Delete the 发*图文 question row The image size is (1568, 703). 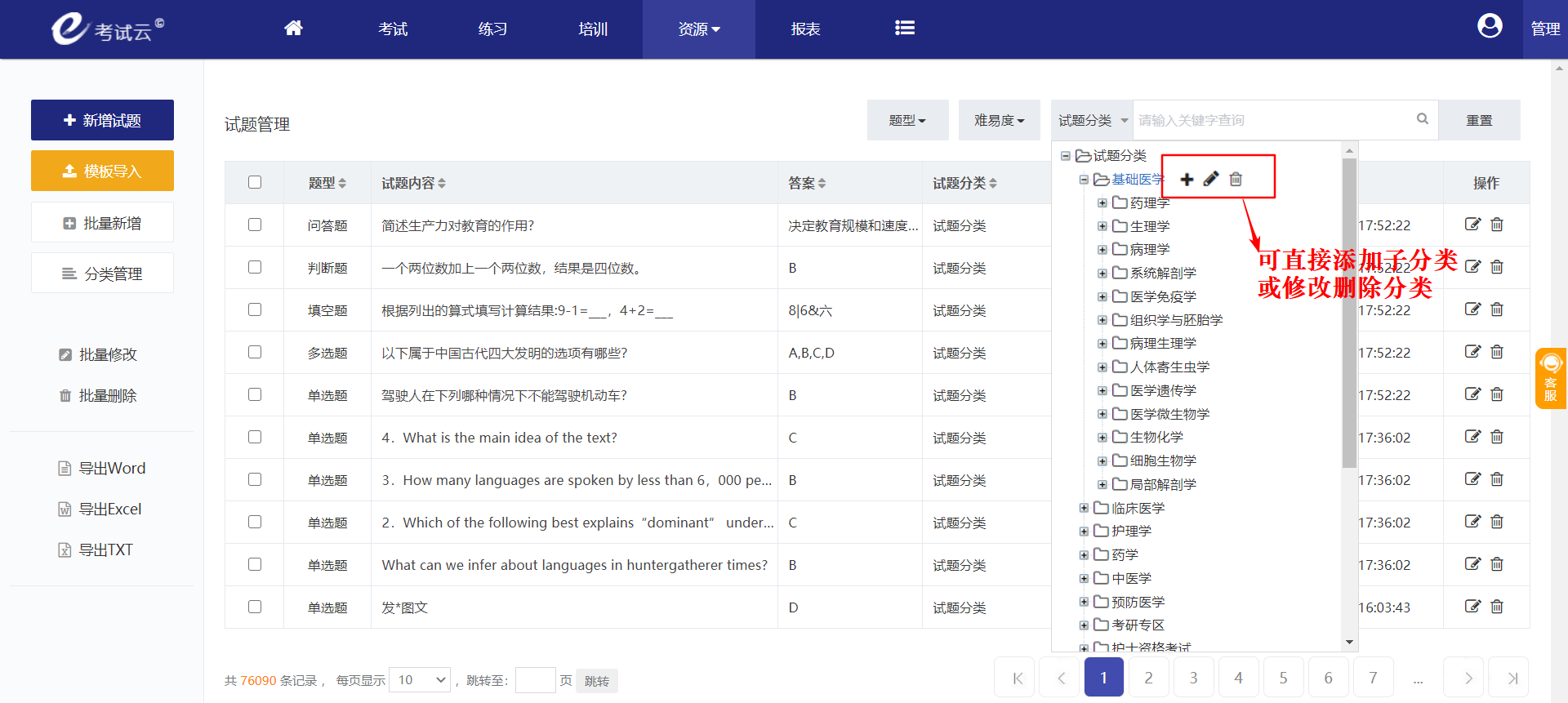[1497, 607]
